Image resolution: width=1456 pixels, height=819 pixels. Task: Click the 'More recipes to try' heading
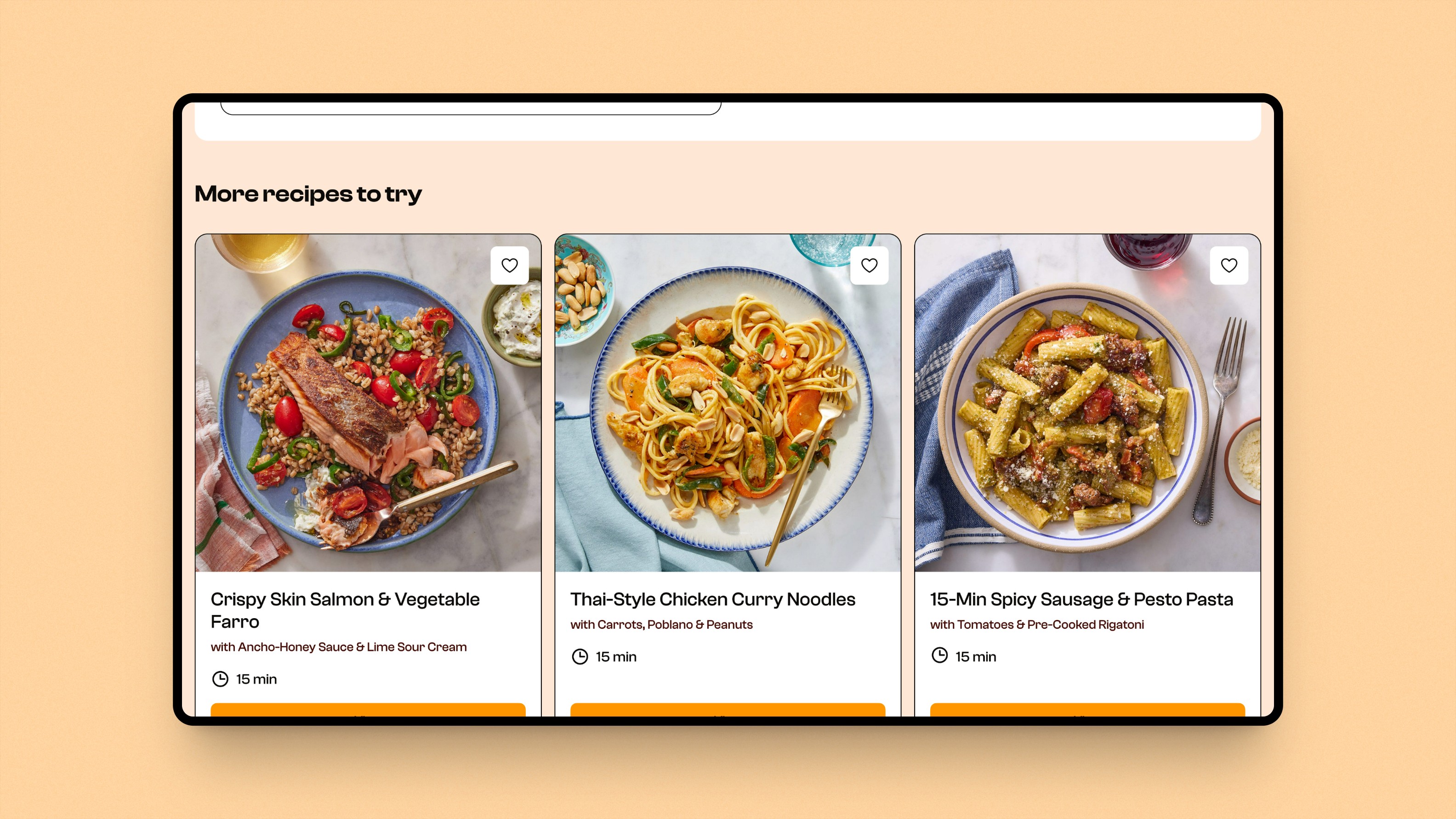coord(308,194)
